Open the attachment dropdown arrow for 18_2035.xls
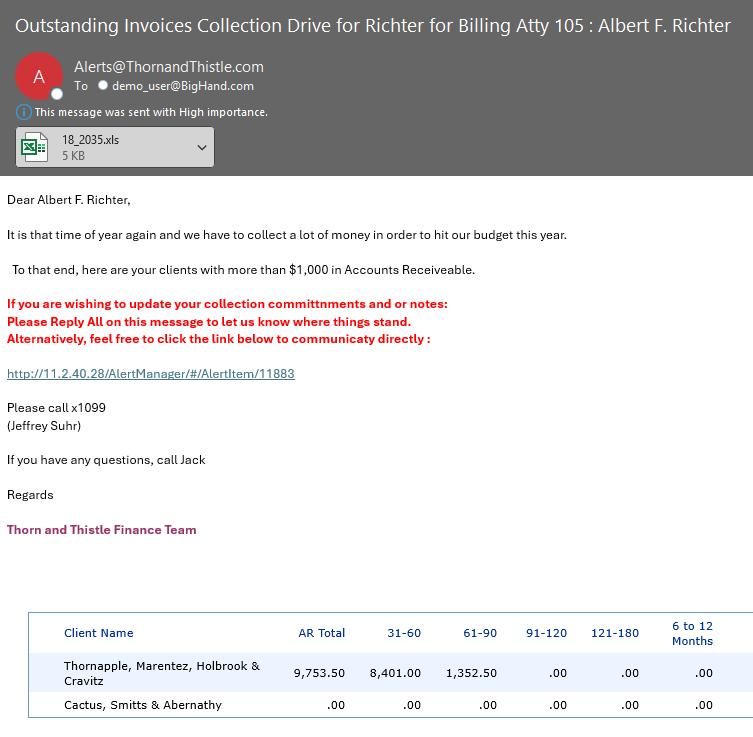The width and height of the screenshot is (753, 737). tap(202, 148)
